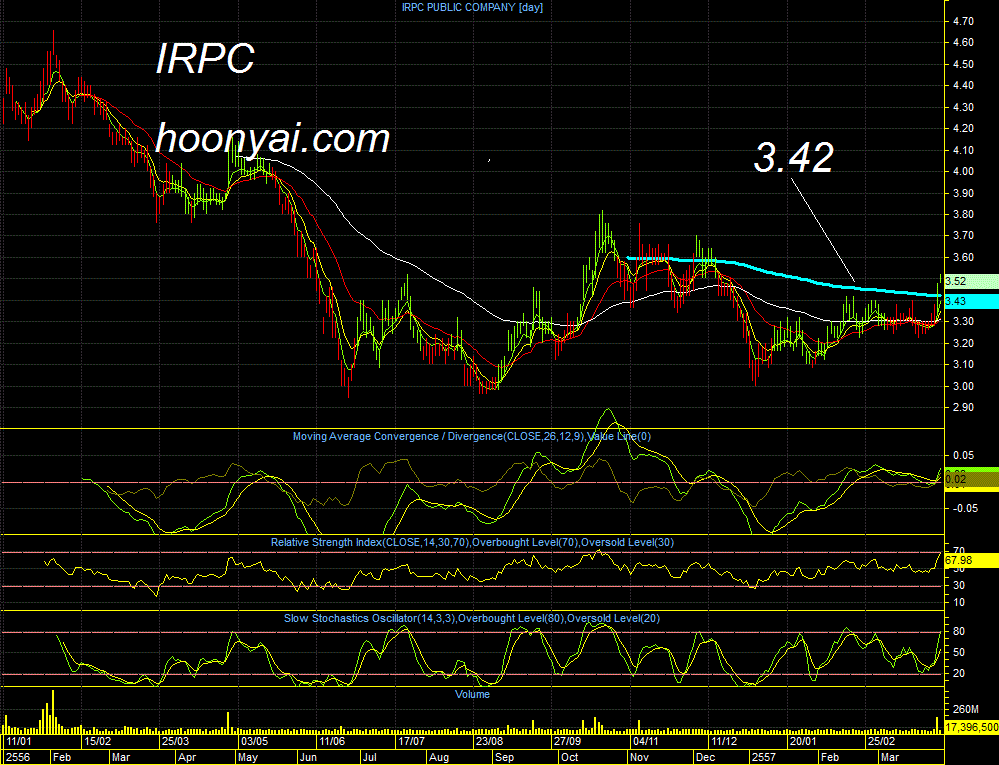
Task: Select the 11/06 date label
Action: pyautogui.click(x=332, y=741)
